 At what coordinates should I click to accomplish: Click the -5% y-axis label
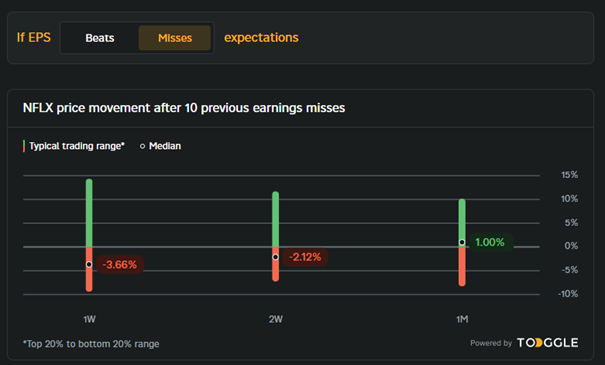point(570,270)
